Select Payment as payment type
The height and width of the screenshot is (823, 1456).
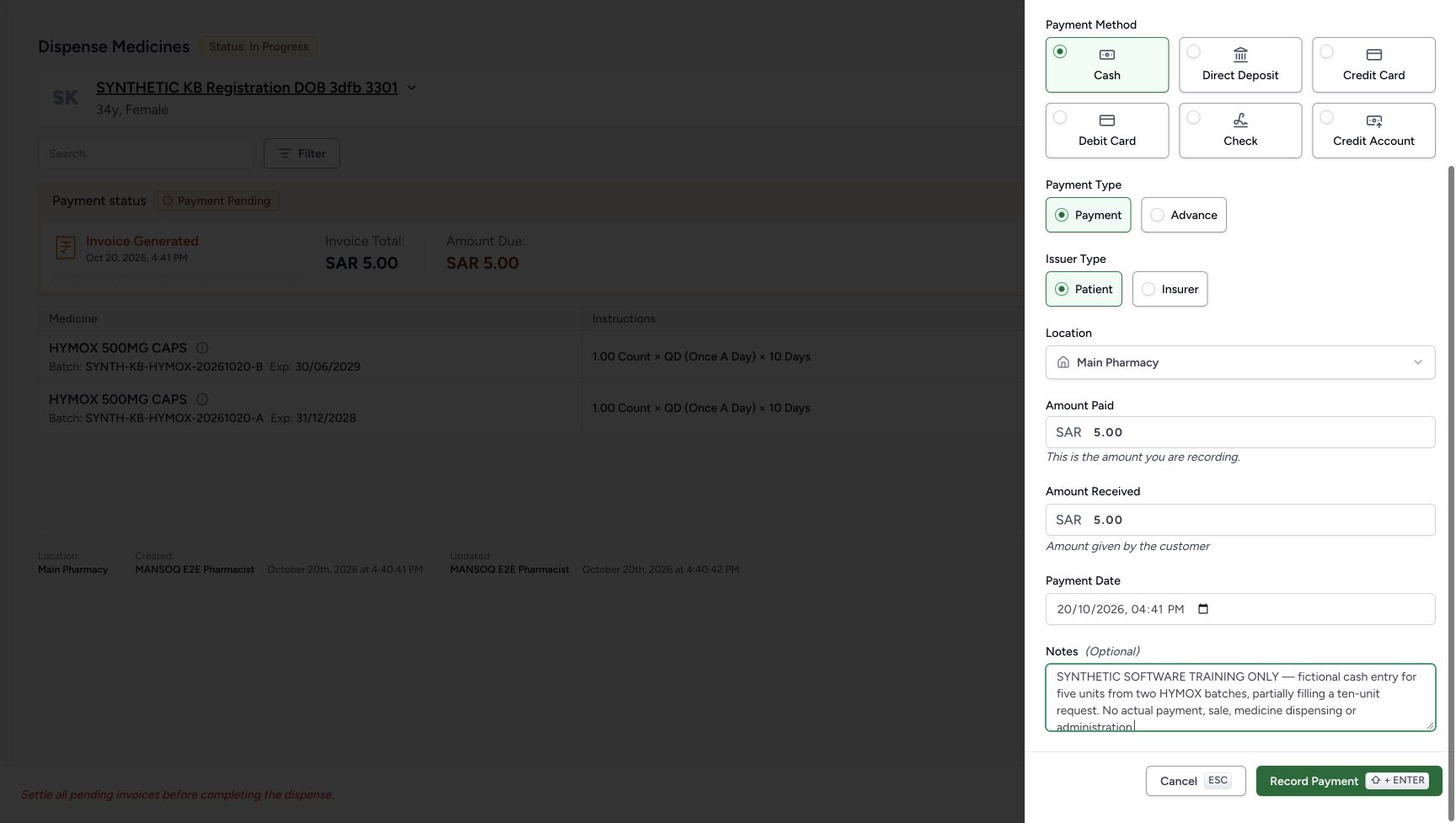[x=1088, y=215]
